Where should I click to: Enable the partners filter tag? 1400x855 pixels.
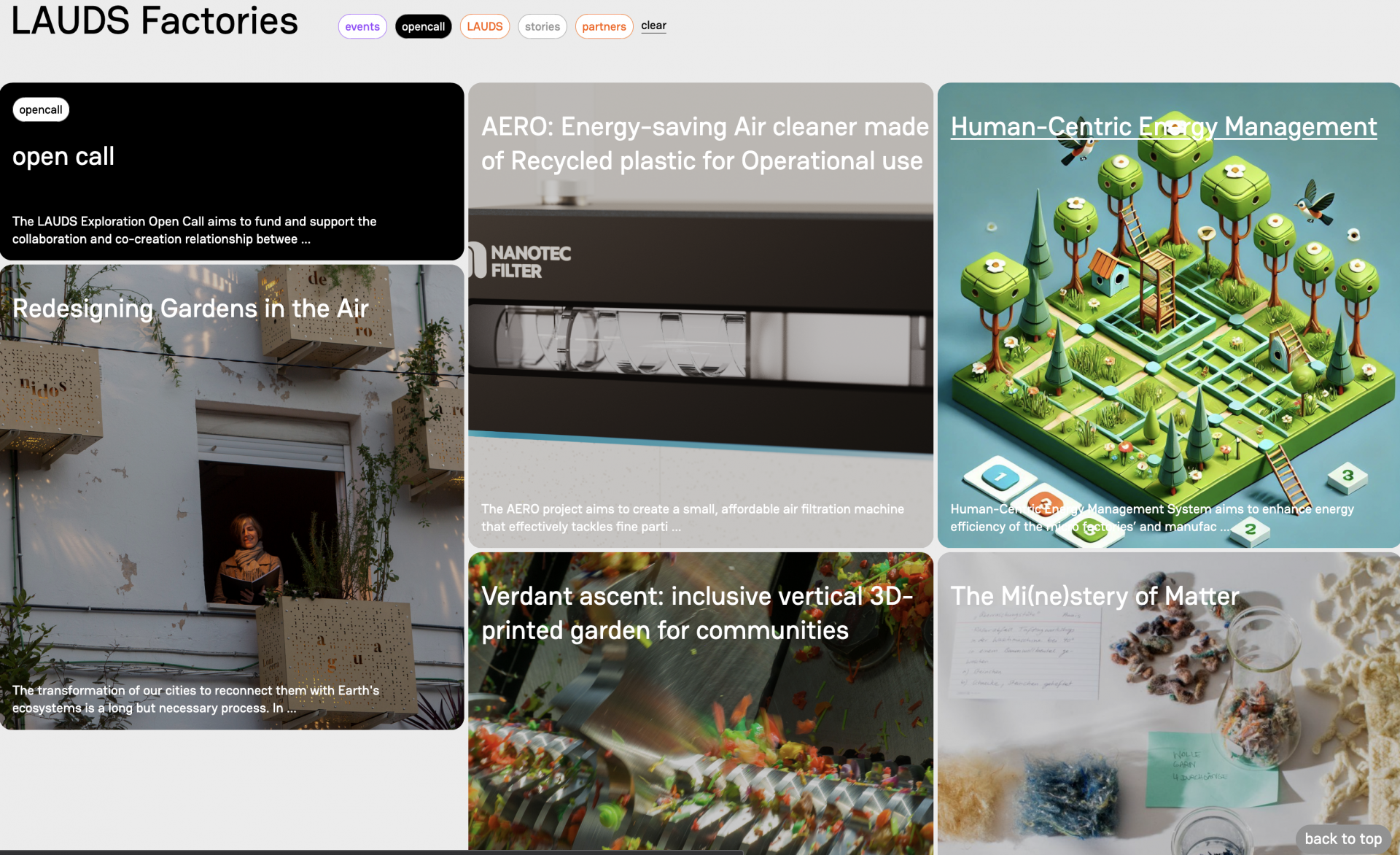(x=604, y=27)
